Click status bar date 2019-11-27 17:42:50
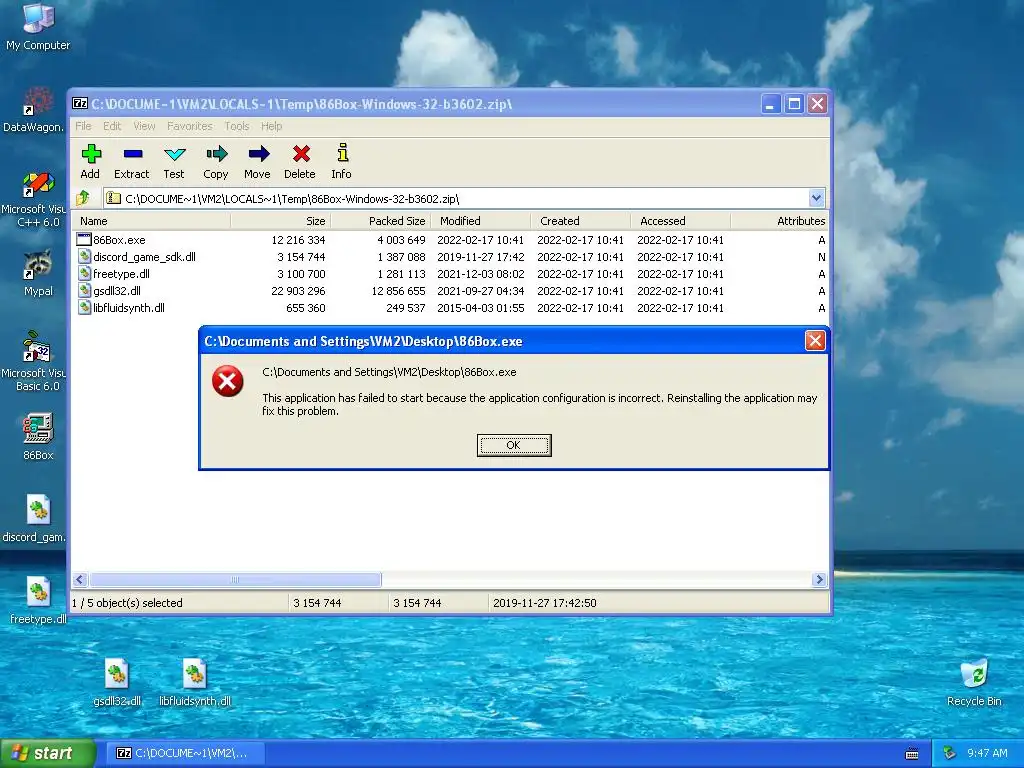Image resolution: width=1024 pixels, height=768 pixels. coord(545,603)
